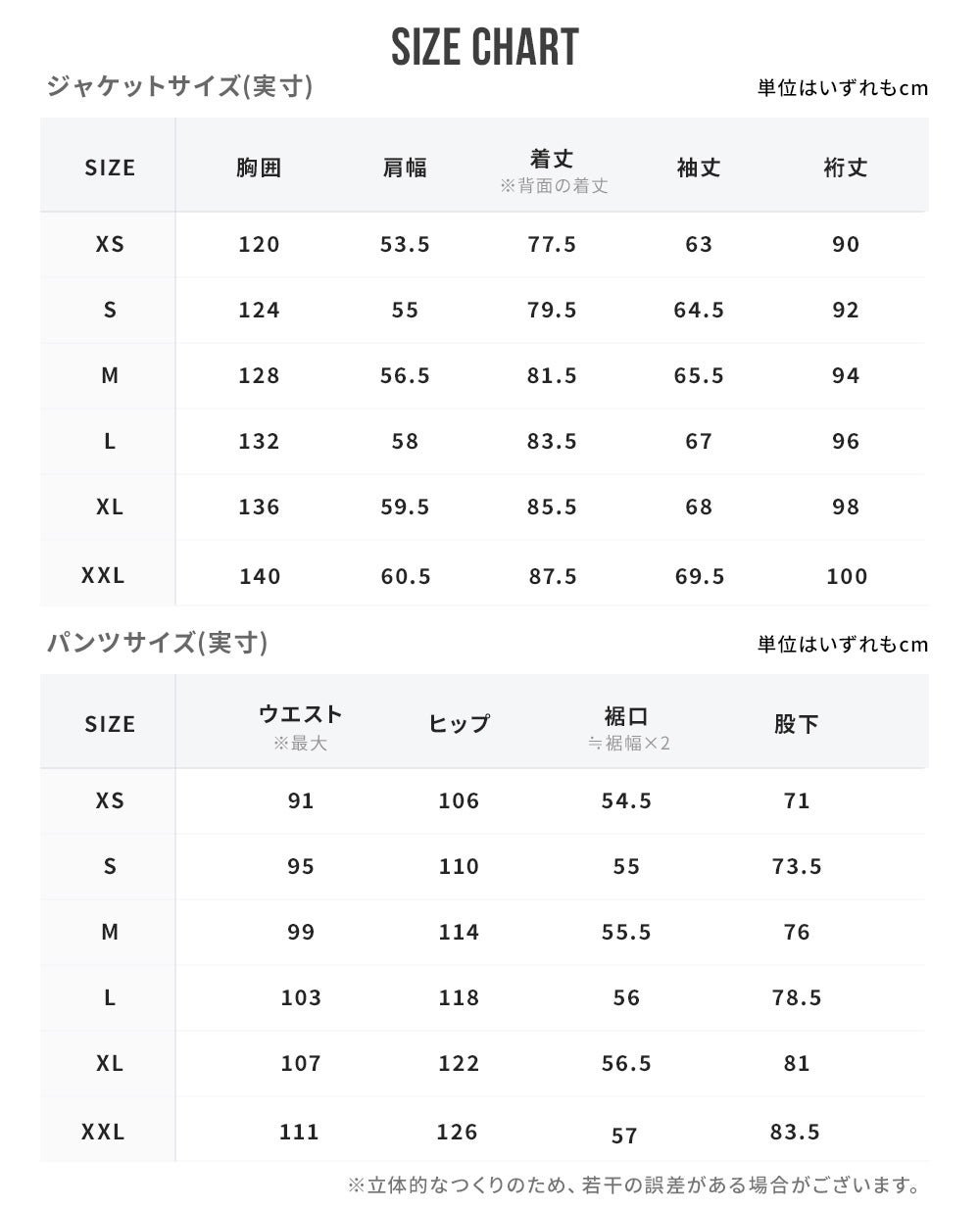The width and height of the screenshot is (980, 1209).
Task: Click pants L inseam value 78.5
Action: point(797,997)
